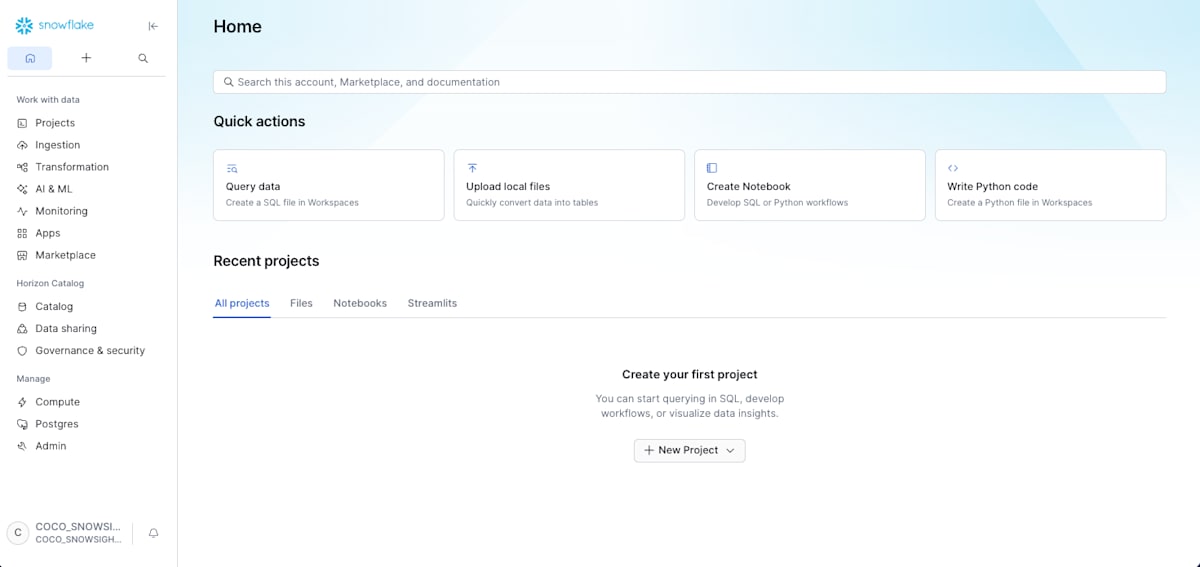Click the Catalog database icon
The image size is (1200, 567).
coord(23,307)
